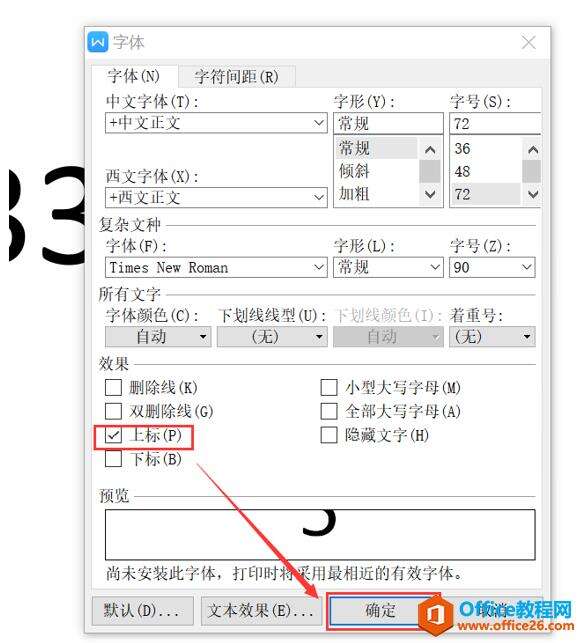Enable 全部大写字母(A) all caps checkbox
Viewport: 581px width, 643px height.
click(329, 411)
